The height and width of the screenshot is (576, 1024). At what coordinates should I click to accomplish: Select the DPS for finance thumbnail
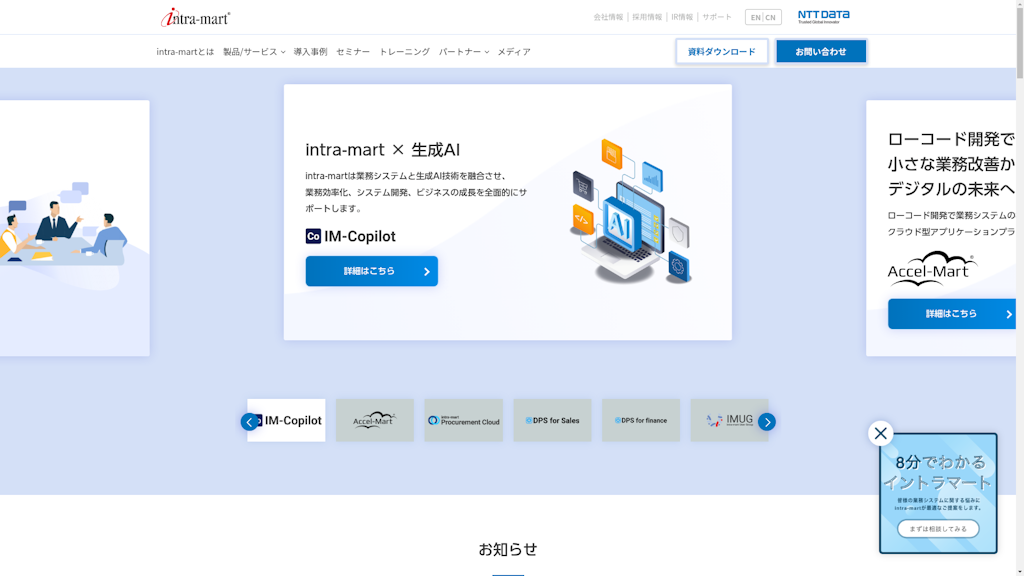tap(641, 421)
